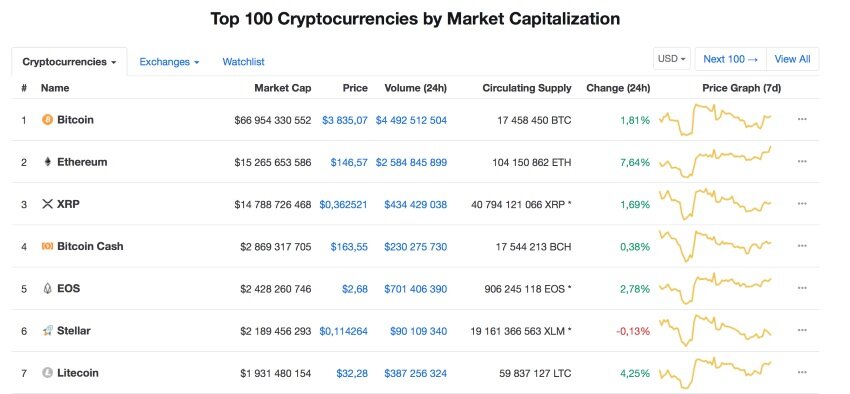Click the Litecoin logo icon
This screenshot has width=850, height=394.
pyautogui.click(x=48, y=373)
